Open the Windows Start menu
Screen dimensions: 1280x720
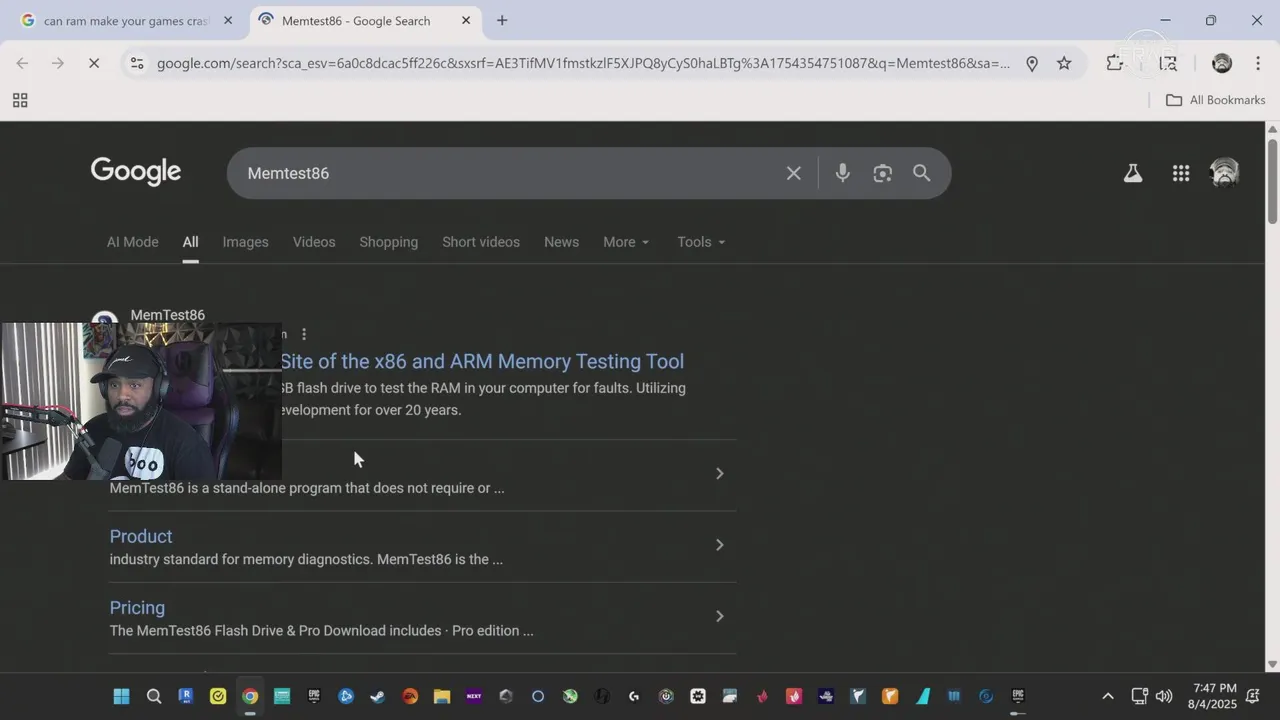click(121, 696)
